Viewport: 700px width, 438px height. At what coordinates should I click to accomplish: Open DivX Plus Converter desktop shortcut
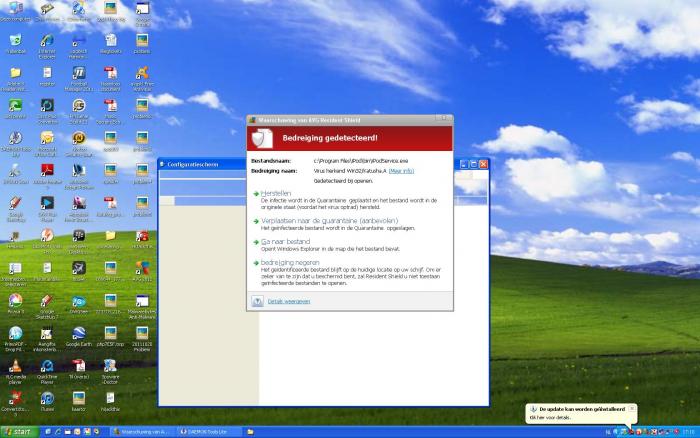47,111
